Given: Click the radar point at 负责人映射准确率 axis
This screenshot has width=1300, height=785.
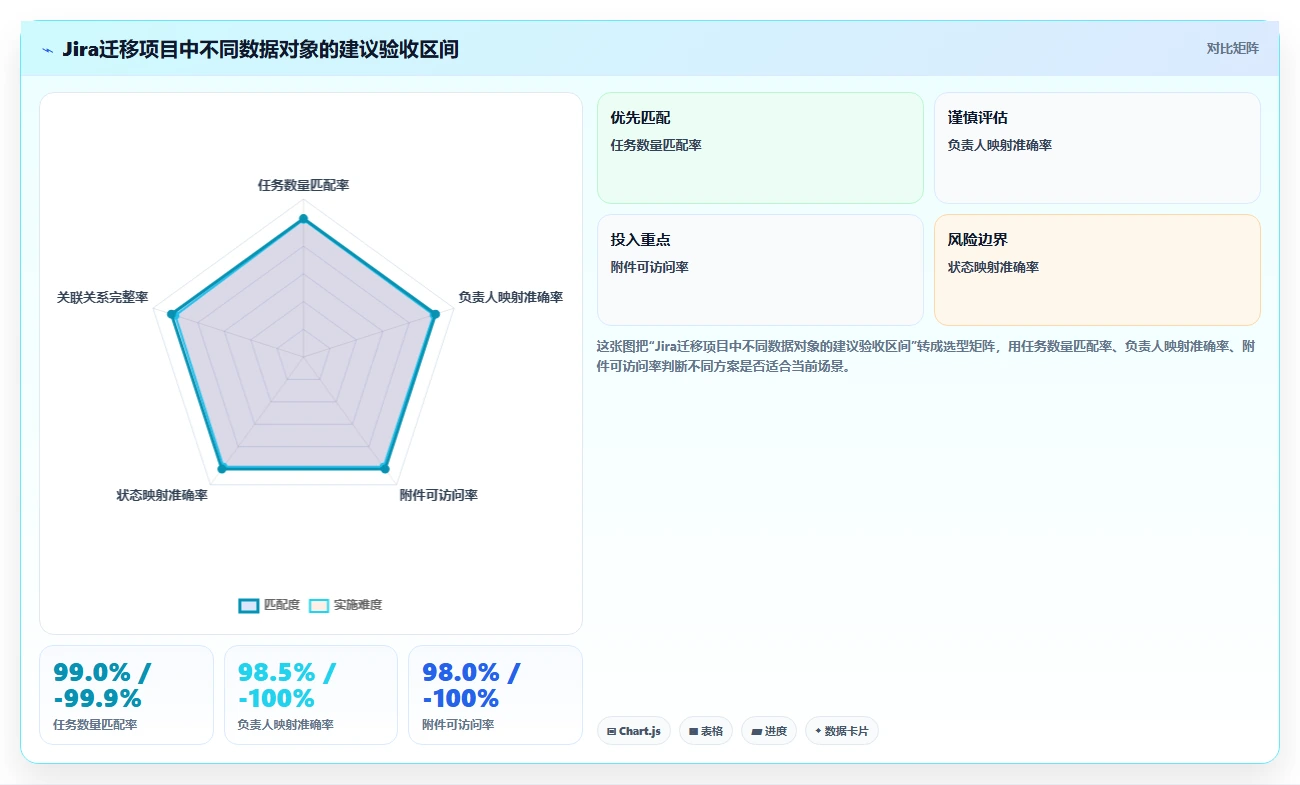Looking at the screenshot, I should tap(434, 314).
